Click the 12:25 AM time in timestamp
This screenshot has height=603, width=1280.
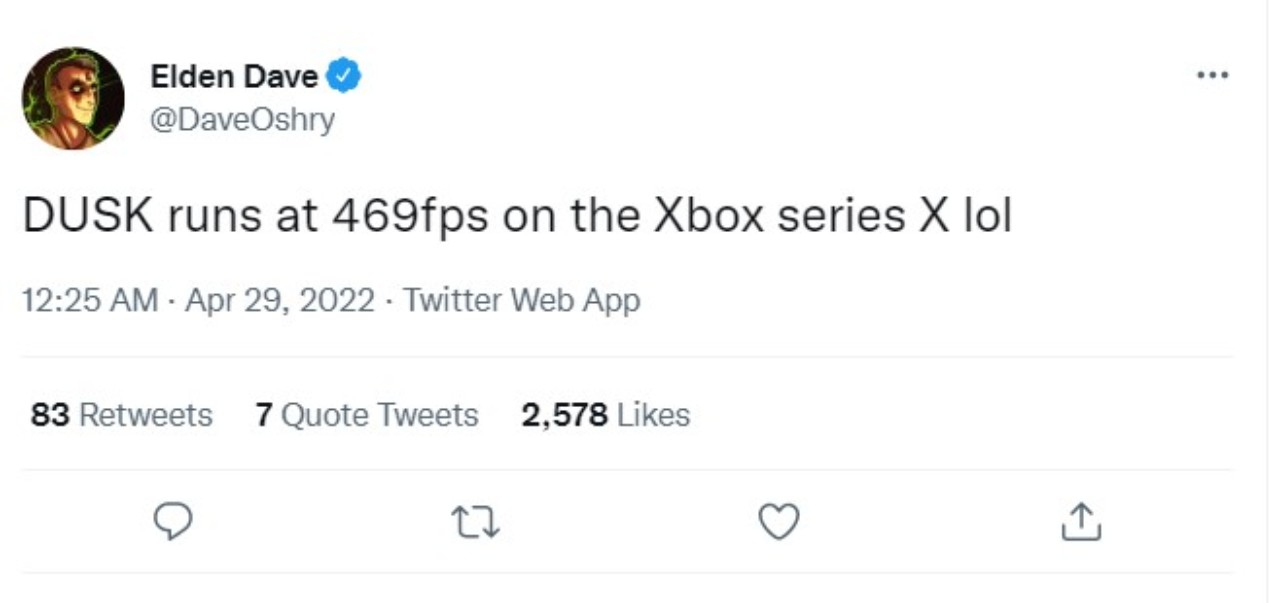(x=90, y=300)
